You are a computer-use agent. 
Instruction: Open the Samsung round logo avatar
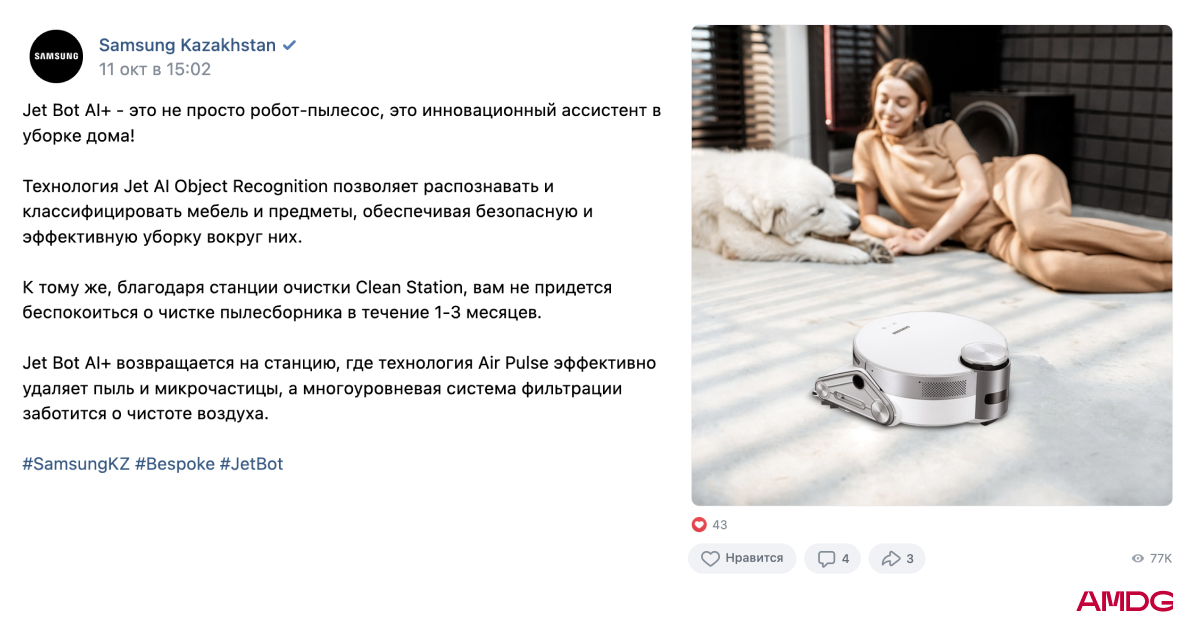(56, 56)
